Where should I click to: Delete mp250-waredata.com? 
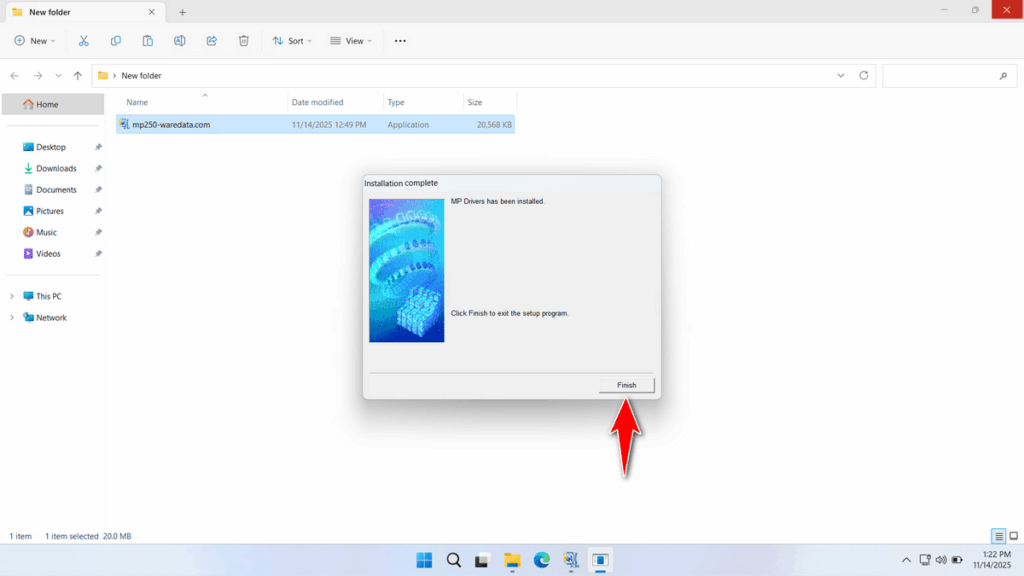pyautogui.click(x=243, y=41)
